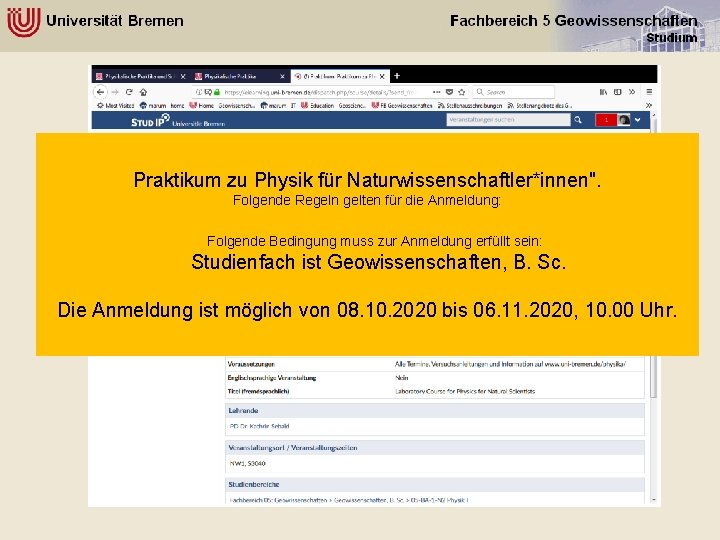Click the NW1, S3040 room entry
Image resolution: width=720 pixels, height=540 pixels.
tap(248, 464)
